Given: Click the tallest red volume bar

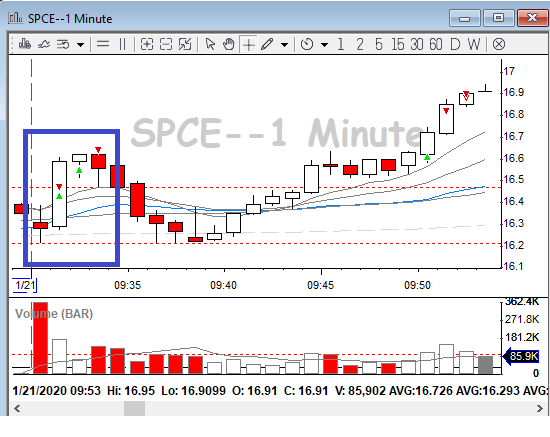Looking at the screenshot, I should pos(40,338).
